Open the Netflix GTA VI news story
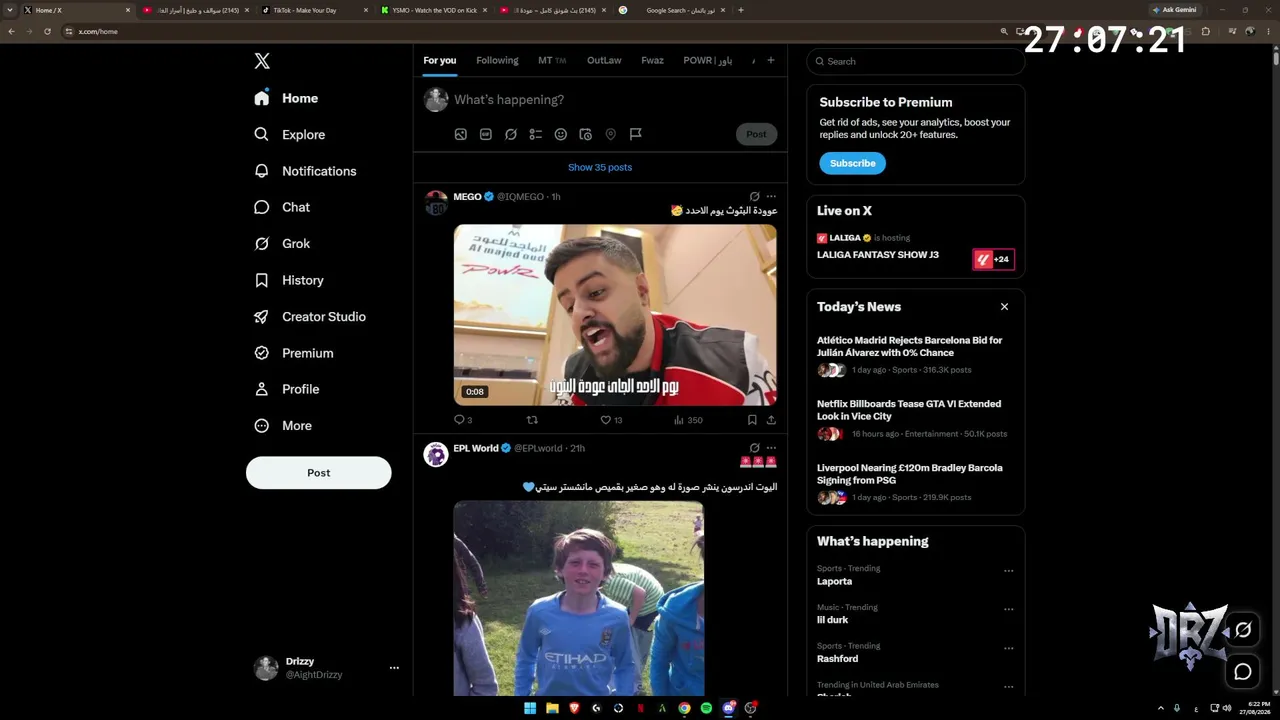This screenshot has width=1280, height=720. pos(915,421)
